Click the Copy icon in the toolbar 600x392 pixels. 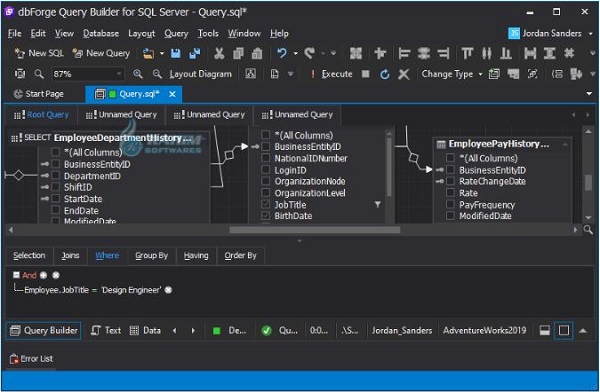pyautogui.click(x=238, y=53)
